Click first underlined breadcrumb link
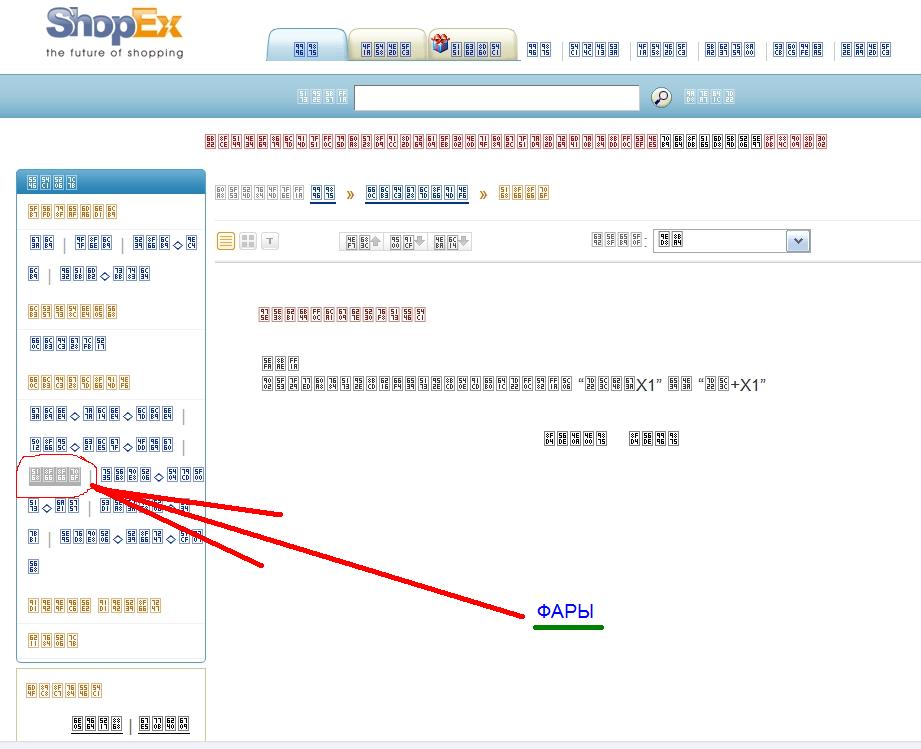 coord(322,193)
